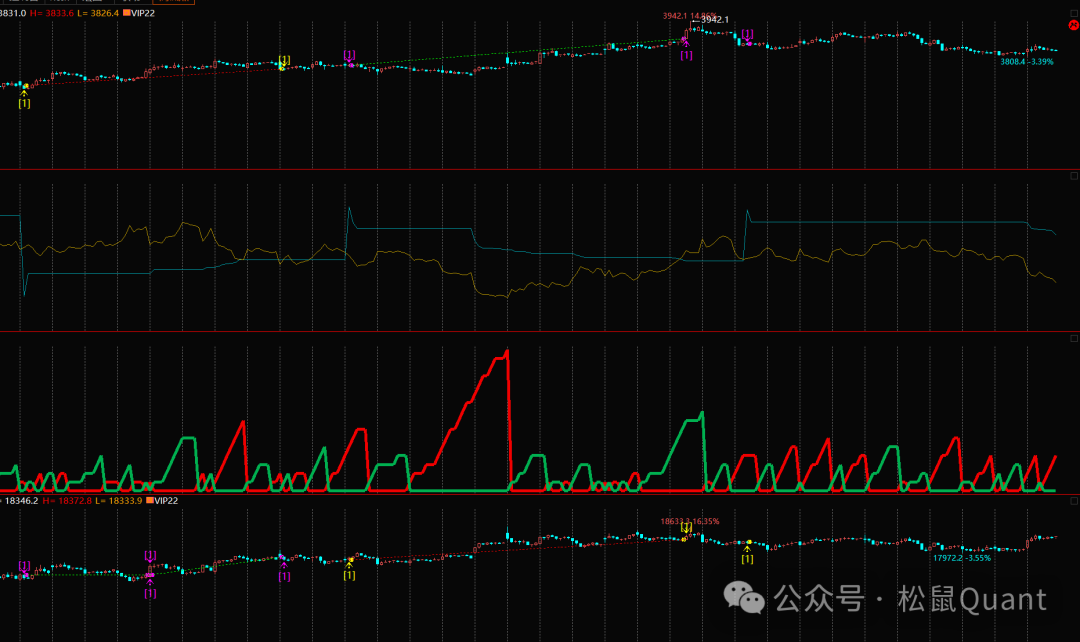Toggle the small square box on the line-indicator panel

tap(1073, 178)
